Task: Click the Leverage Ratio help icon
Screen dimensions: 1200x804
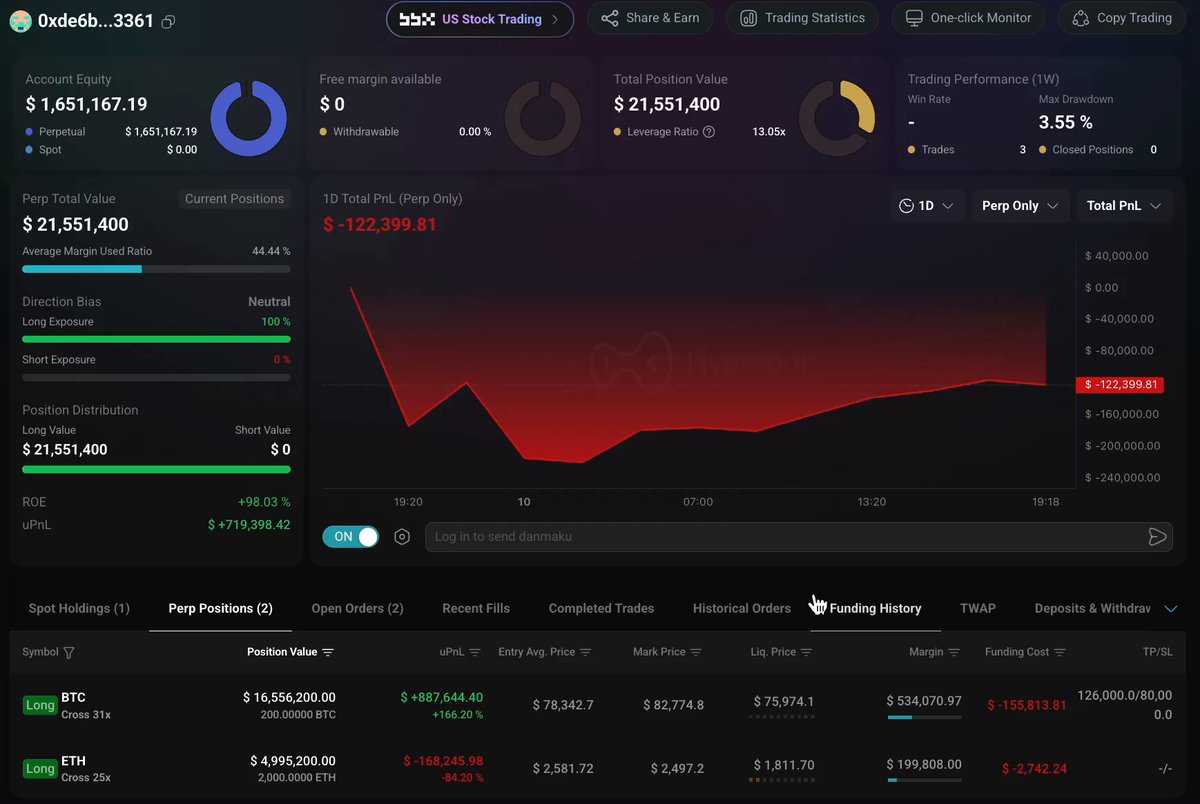Action: click(x=709, y=131)
